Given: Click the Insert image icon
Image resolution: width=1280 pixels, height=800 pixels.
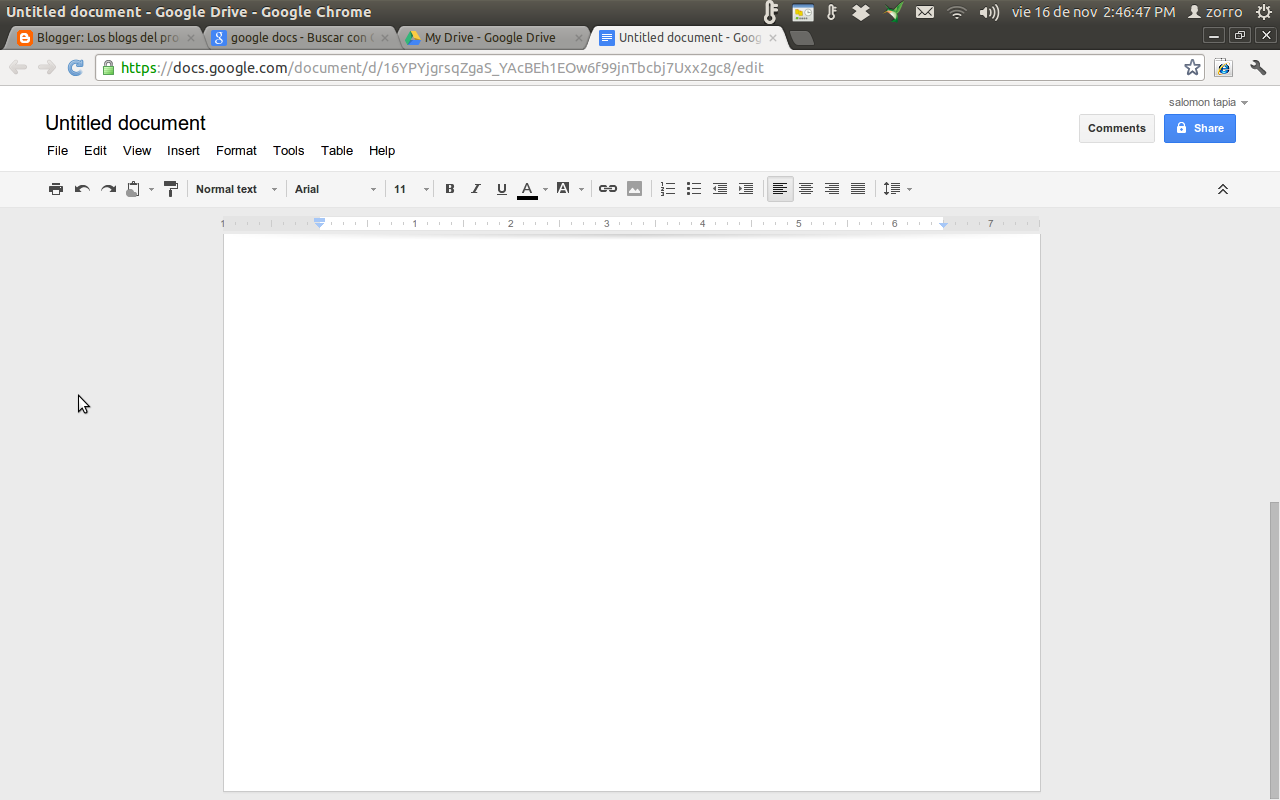Looking at the screenshot, I should [634, 188].
